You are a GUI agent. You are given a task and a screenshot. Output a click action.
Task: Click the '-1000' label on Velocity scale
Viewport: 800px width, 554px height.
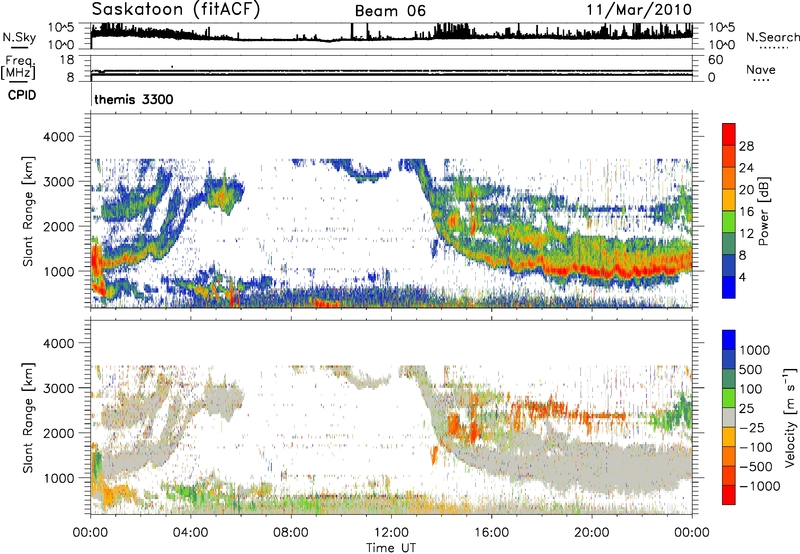pos(760,486)
